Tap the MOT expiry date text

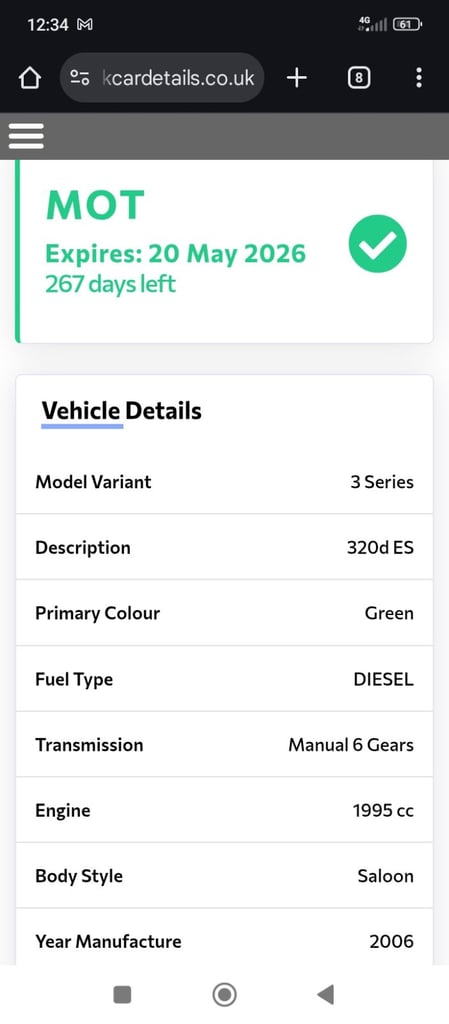tap(175, 253)
